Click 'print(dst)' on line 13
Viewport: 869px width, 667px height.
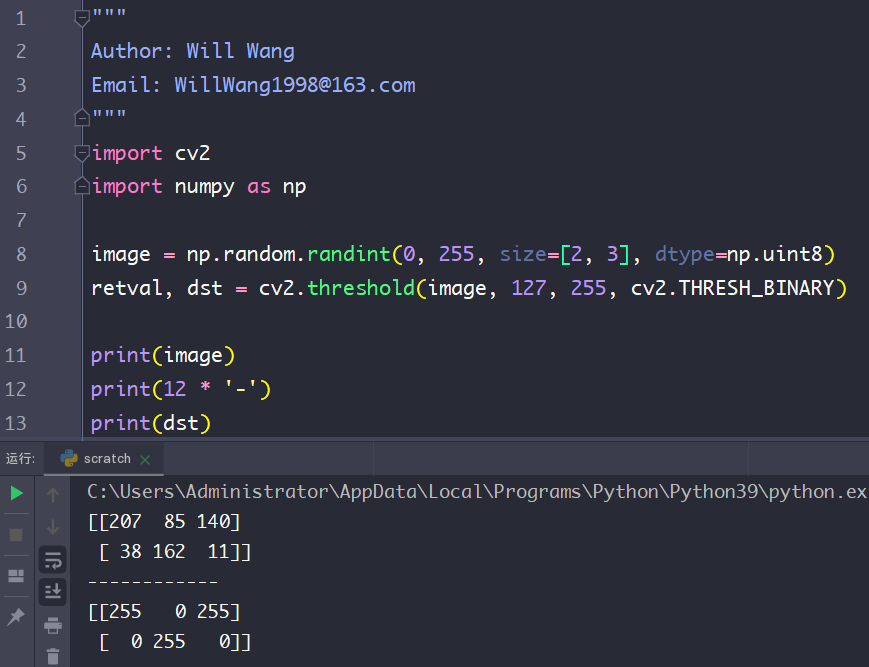151,424
